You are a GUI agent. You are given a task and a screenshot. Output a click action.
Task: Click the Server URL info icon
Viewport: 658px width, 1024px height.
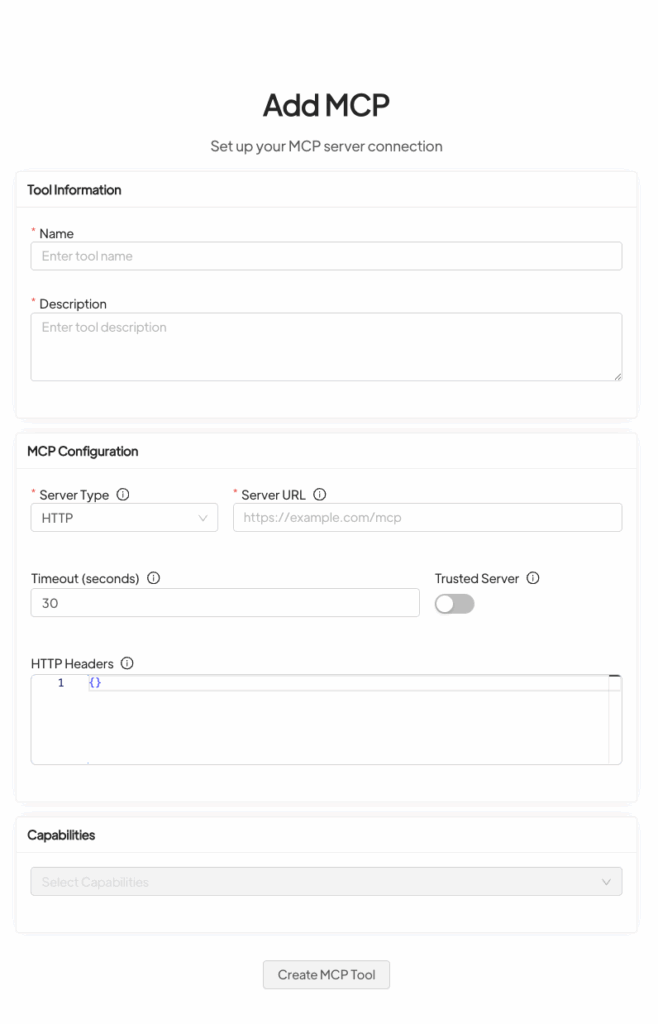pos(319,494)
